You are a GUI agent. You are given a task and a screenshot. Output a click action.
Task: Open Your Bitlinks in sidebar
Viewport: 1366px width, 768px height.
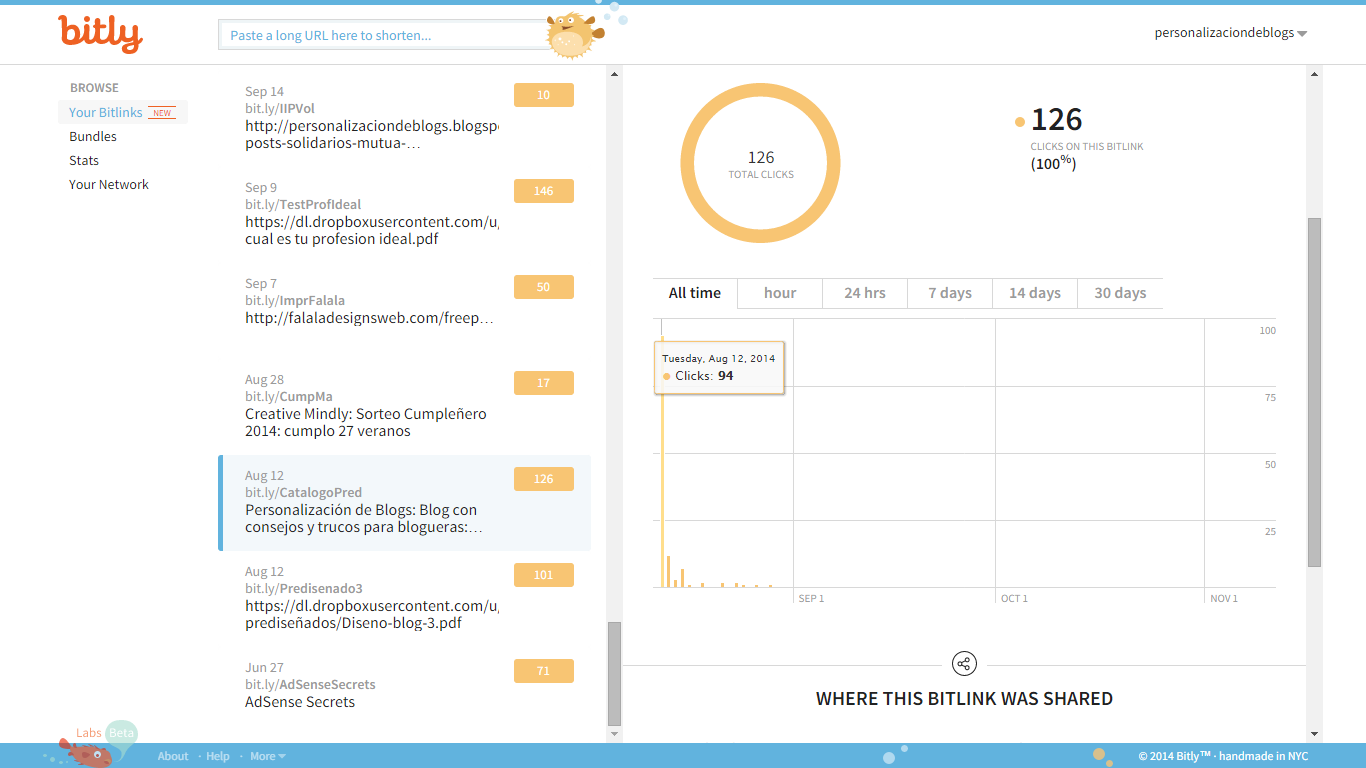pos(106,112)
